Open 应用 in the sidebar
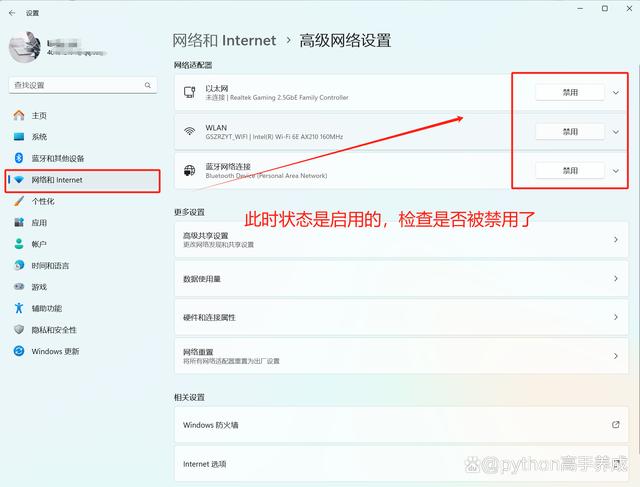Viewport: 640px width, 487px height. tap(83, 223)
